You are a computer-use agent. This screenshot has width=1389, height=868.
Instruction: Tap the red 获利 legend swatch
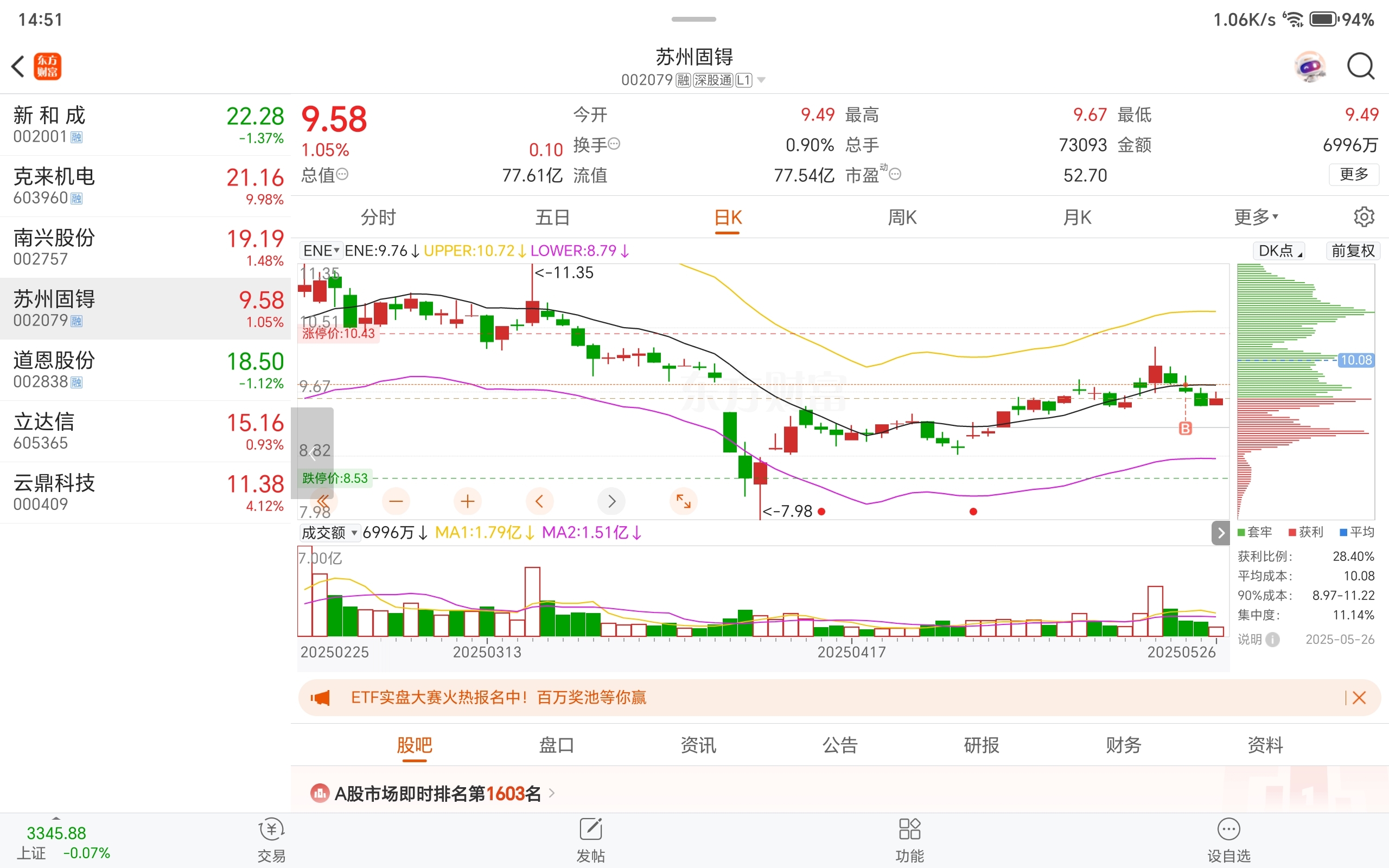click(1292, 532)
